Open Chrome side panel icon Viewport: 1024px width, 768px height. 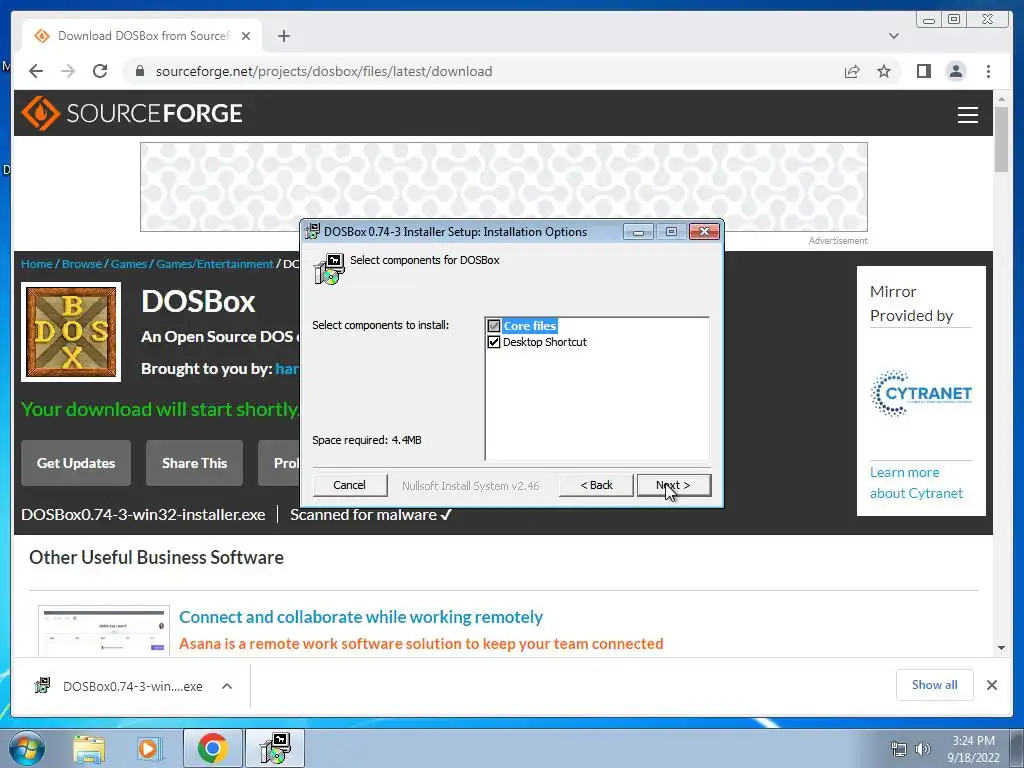click(923, 71)
